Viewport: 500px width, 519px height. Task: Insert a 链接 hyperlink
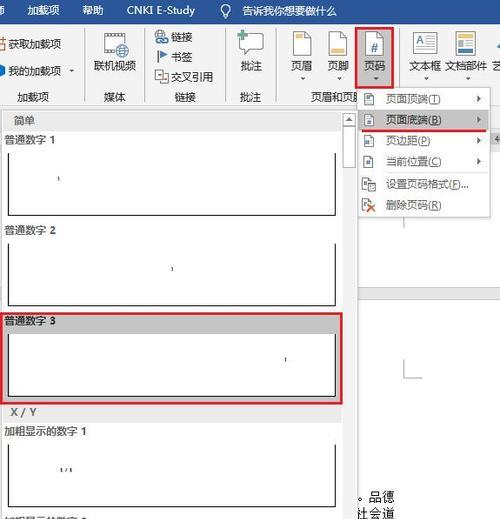[174, 37]
